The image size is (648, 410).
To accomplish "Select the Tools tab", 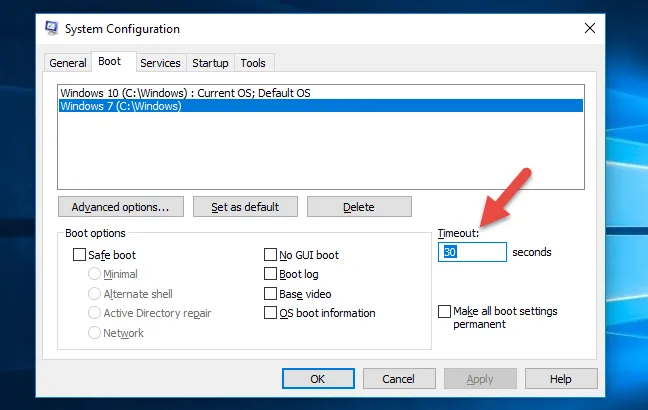I will [253, 63].
